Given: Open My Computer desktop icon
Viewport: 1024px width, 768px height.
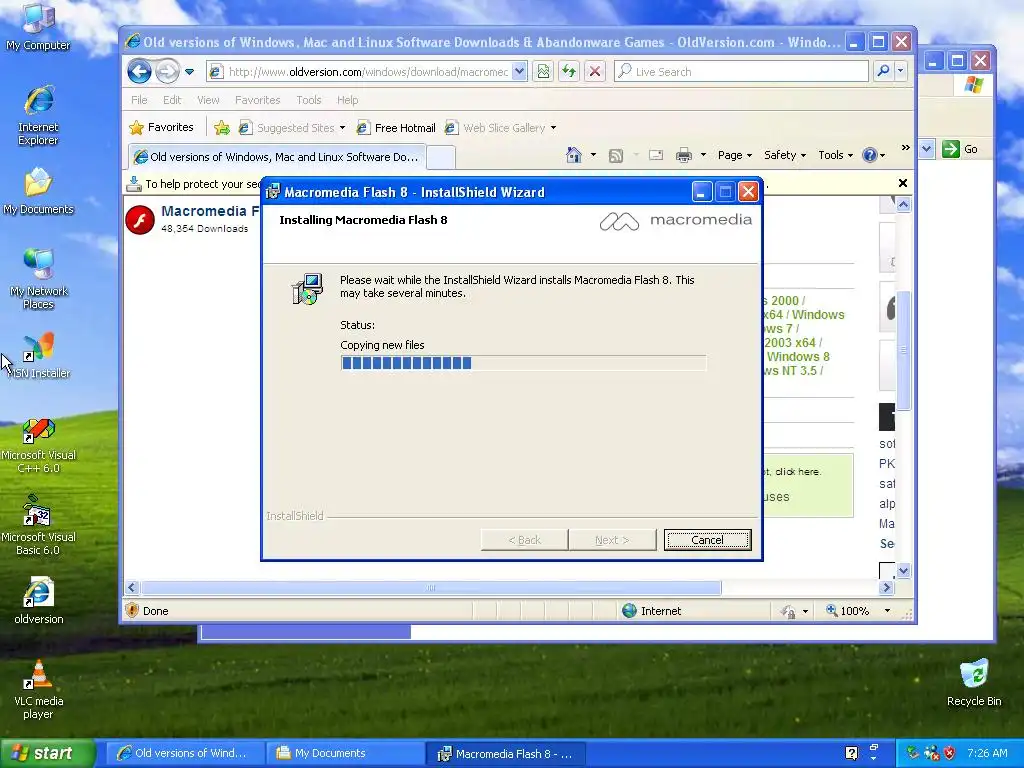Looking at the screenshot, I should (38, 26).
